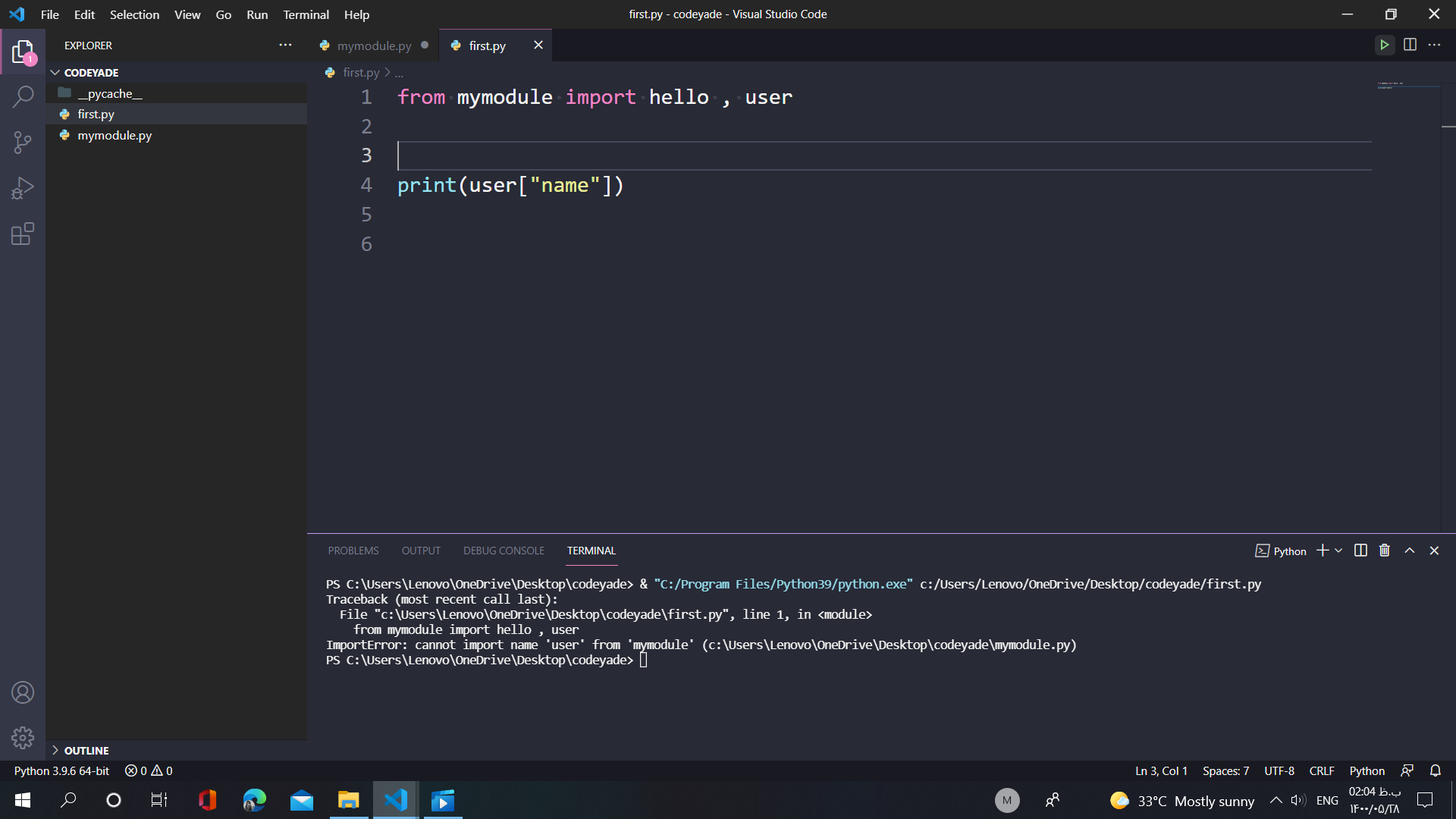Open errors and warnings count in status bar
This screenshot has height=819, width=1456.
(149, 770)
